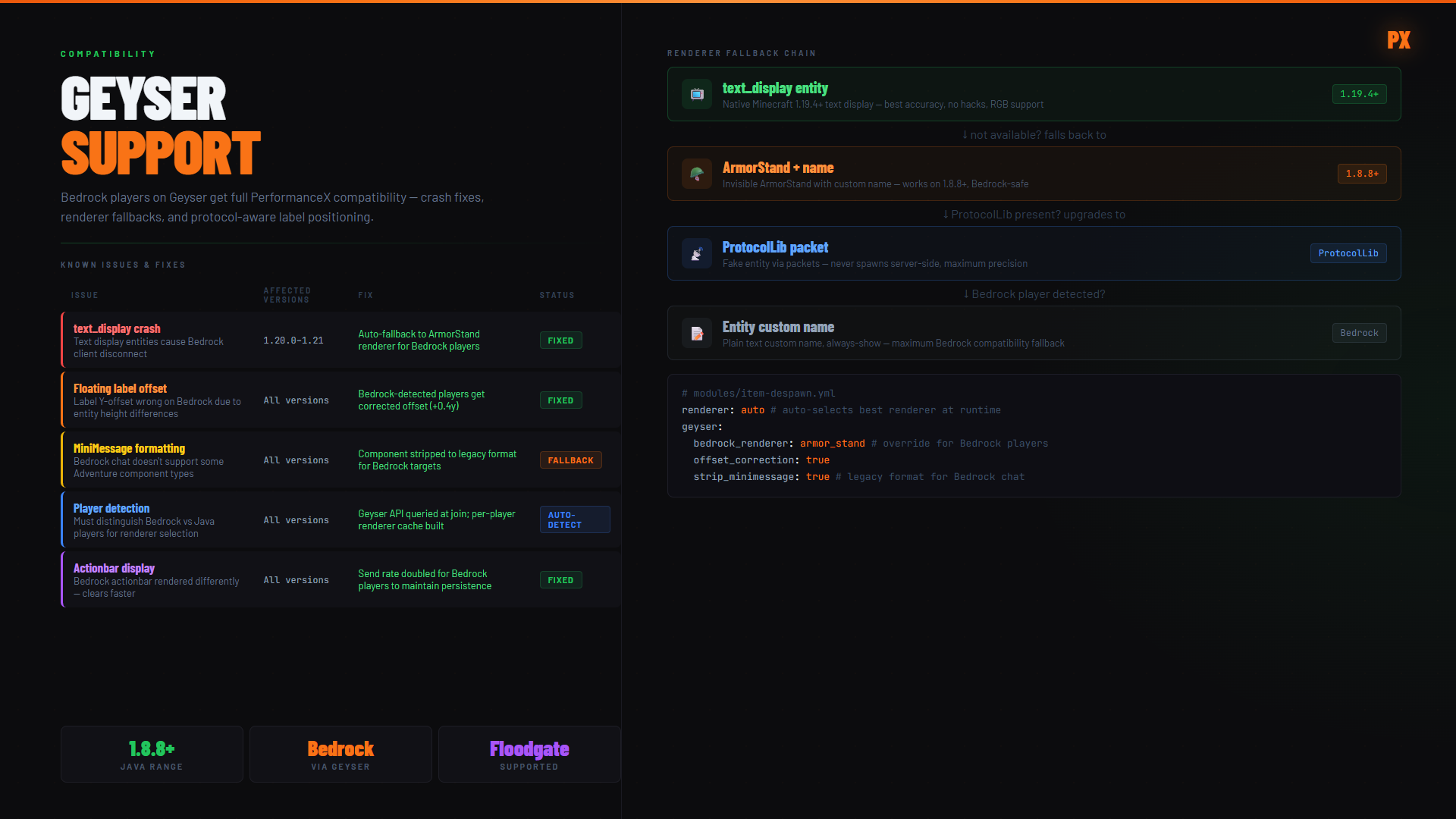Click FIXED status for Floating label offset

click(560, 400)
